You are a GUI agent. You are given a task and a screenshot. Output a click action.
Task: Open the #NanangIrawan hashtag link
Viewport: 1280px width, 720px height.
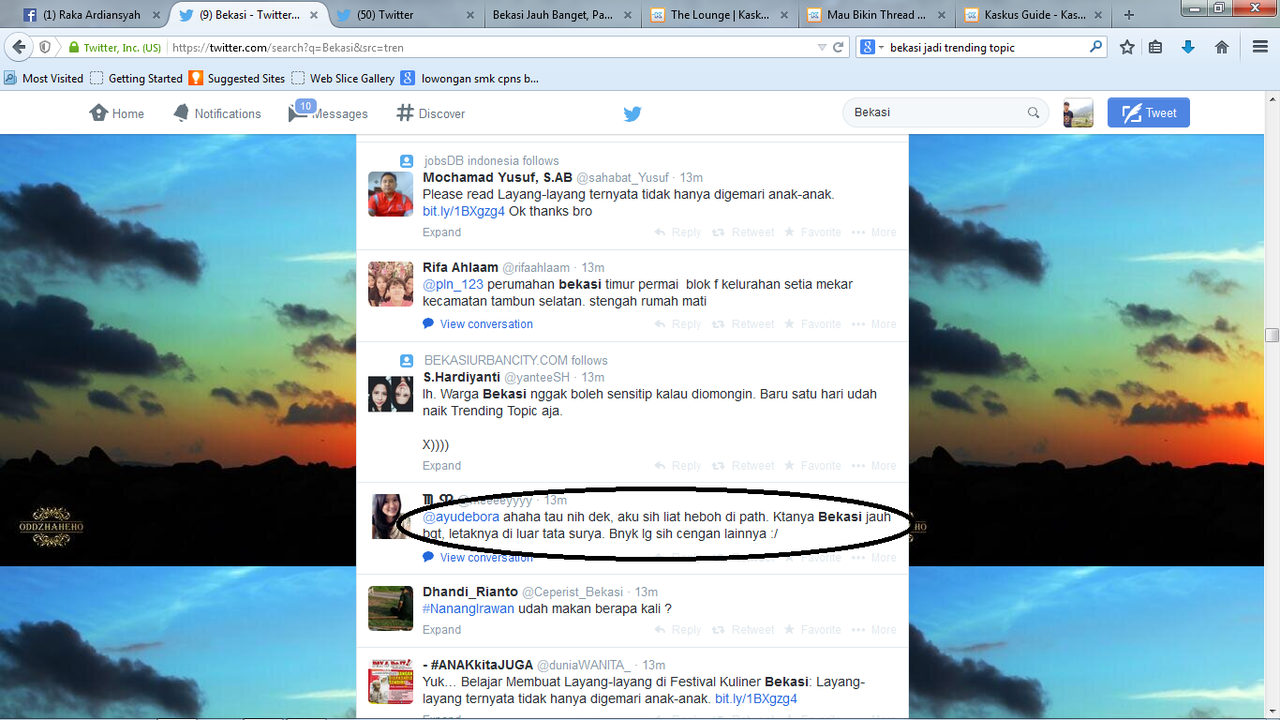469,609
